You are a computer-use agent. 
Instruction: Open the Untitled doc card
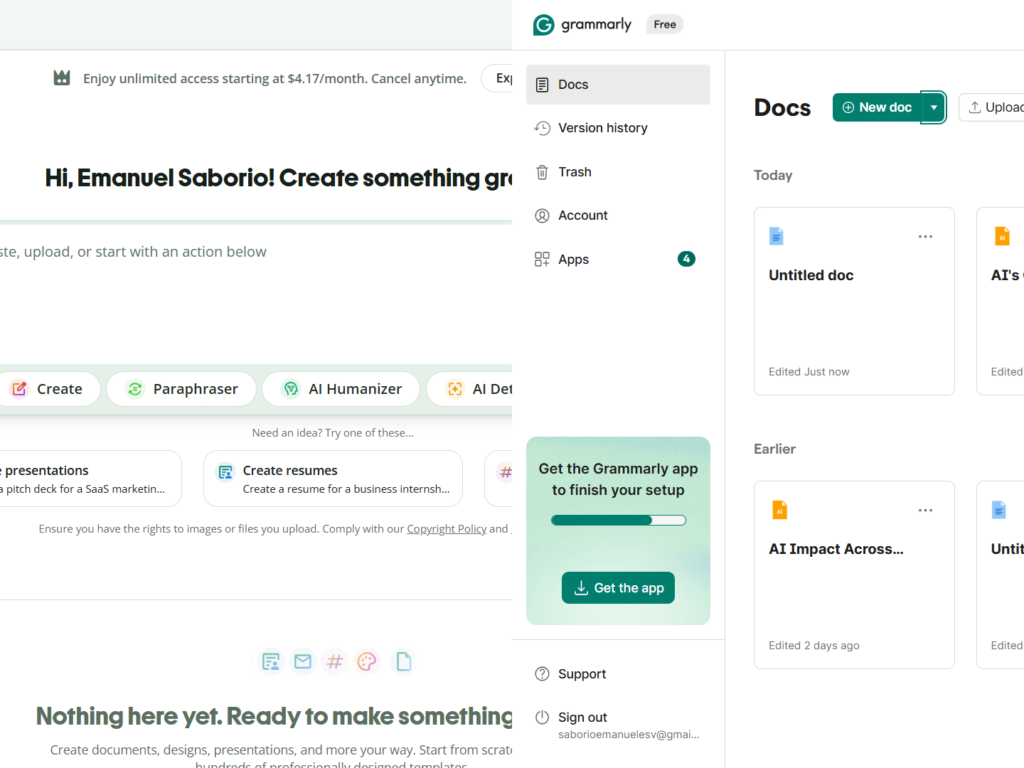click(x=854, y=301)
